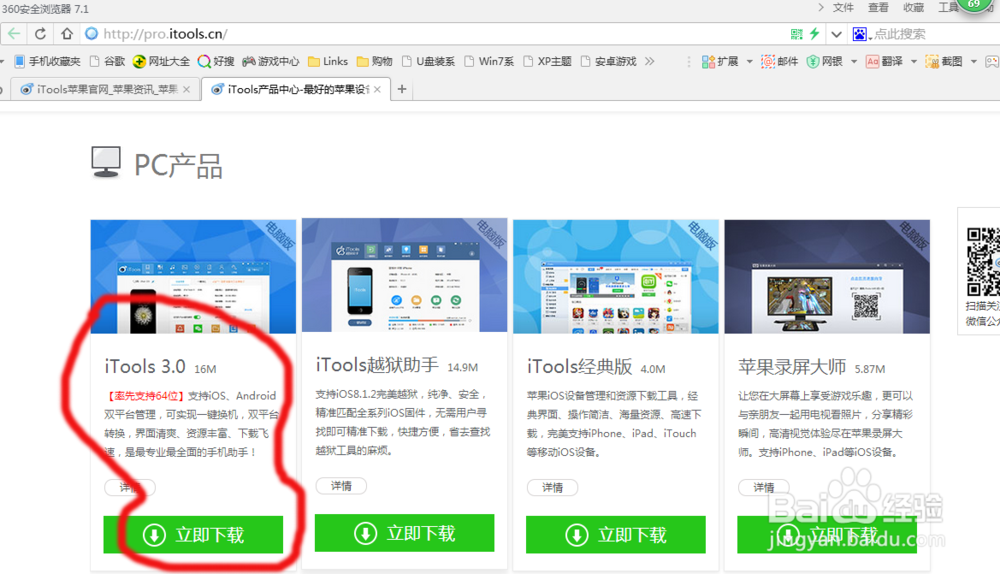Click 立即下载 for 苹果录屏大师
The image size is (1000, 574).
(827, 534)
